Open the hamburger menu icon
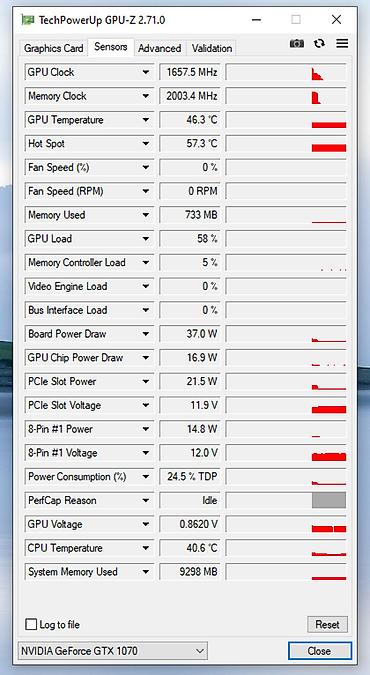 pos(342,43)
